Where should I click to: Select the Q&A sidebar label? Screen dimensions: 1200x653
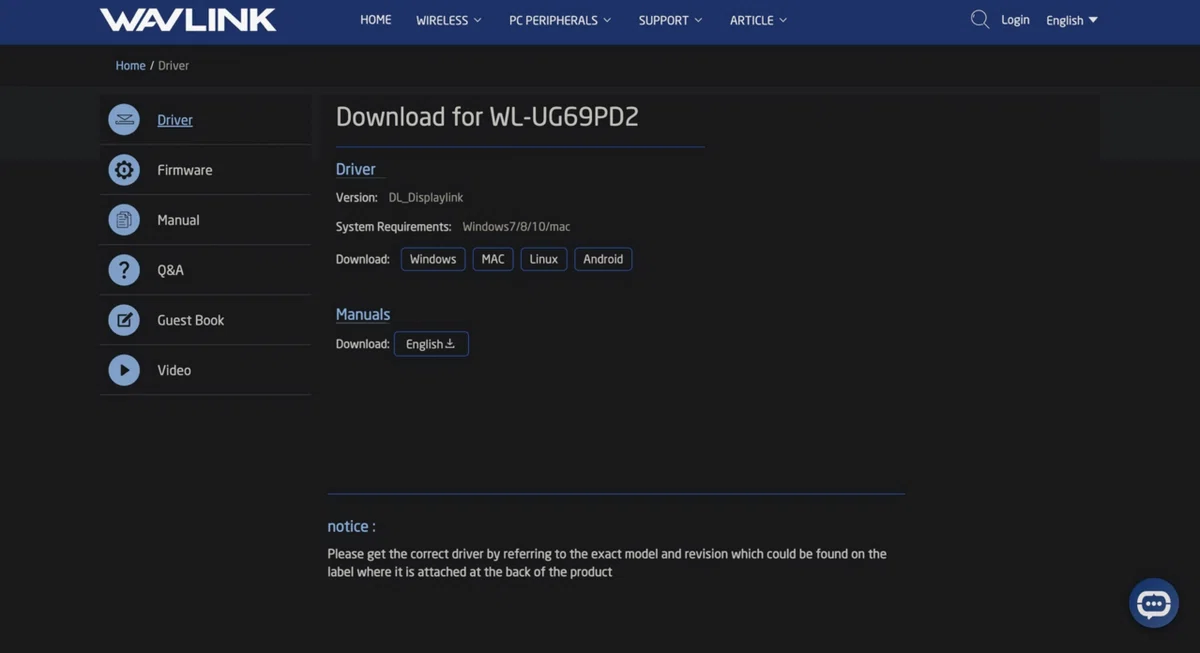click(x=170, y=270)
